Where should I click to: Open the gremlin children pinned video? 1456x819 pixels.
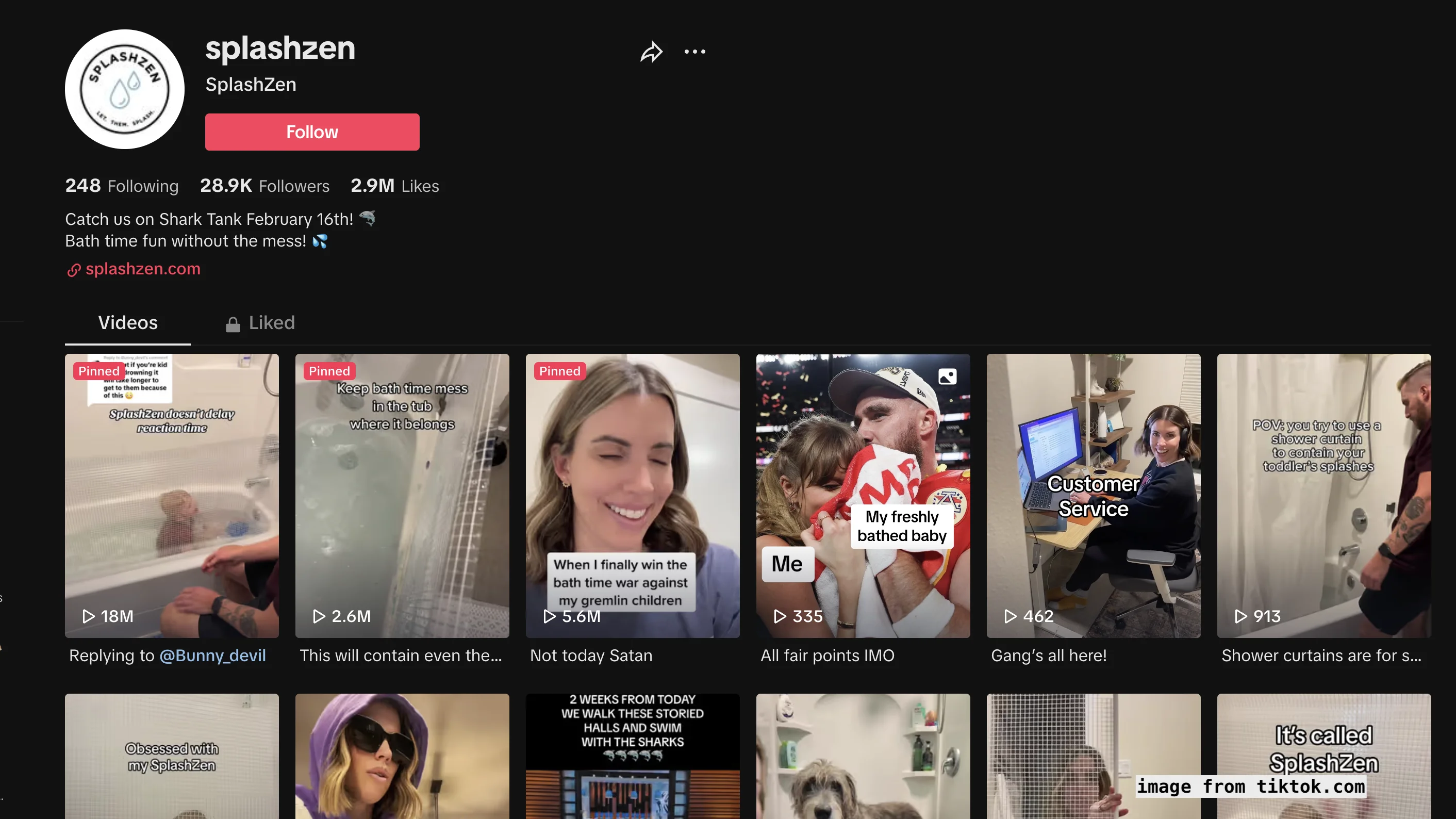pyautogui.click(x=633, y=496)
